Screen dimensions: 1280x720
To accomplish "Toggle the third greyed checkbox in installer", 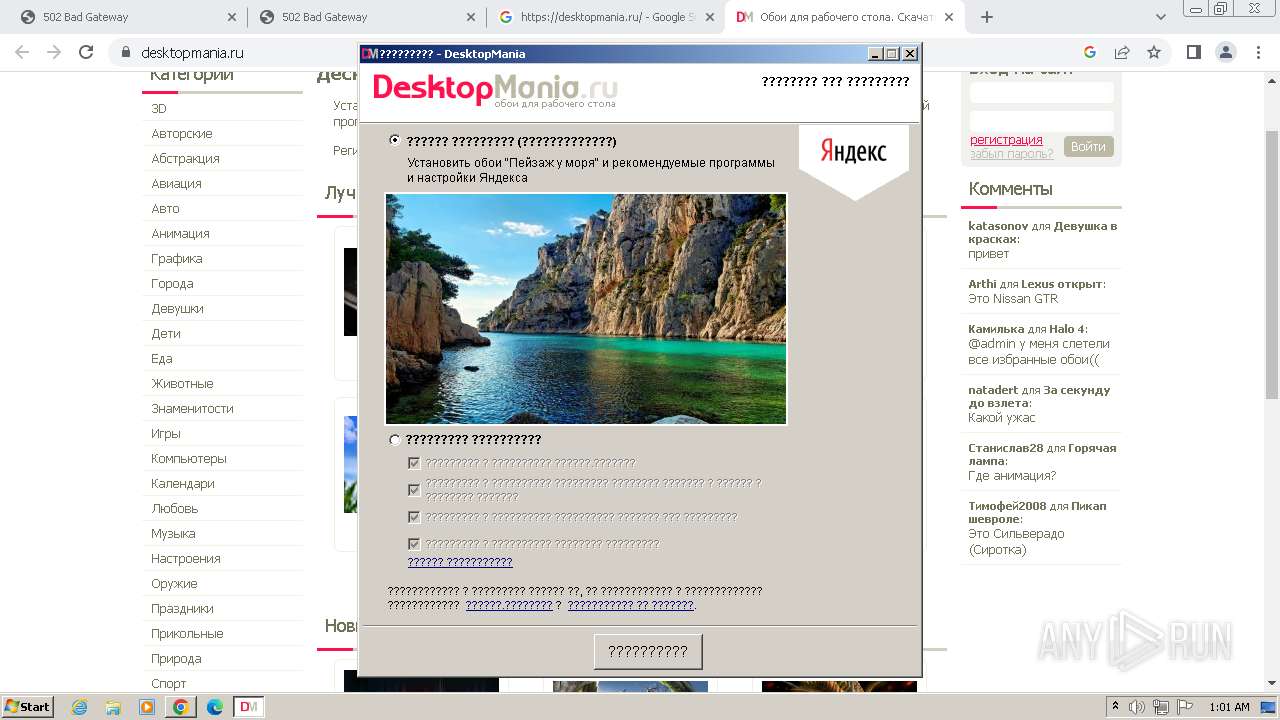I will (x=414, y=517).
